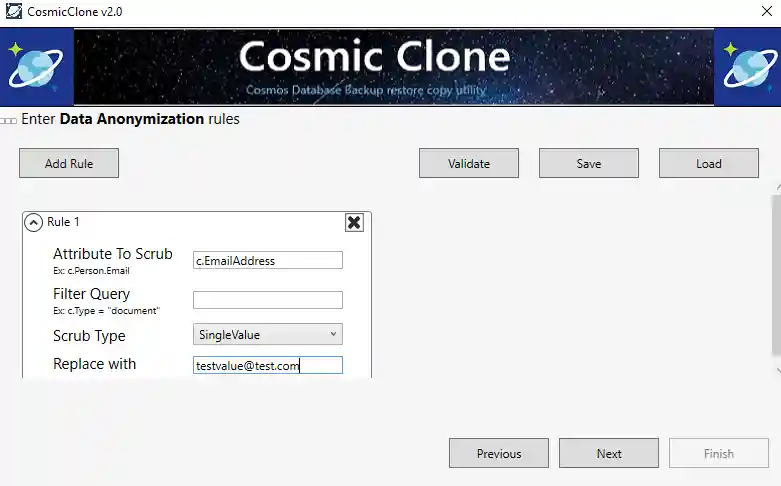Click the 'Ex: c.Person.Email' hint text

(91, 271)
